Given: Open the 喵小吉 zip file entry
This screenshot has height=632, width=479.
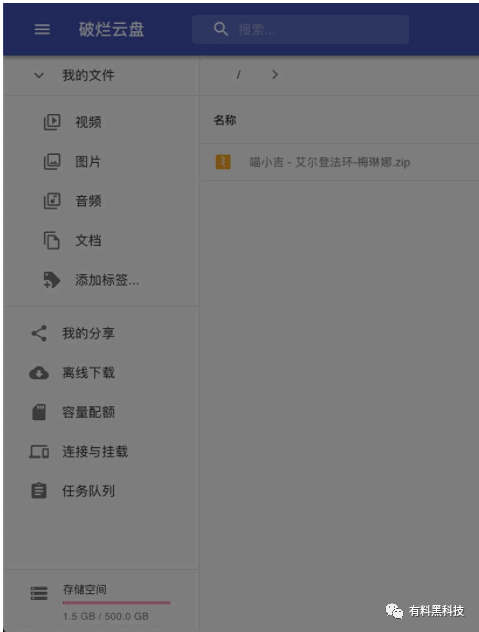Looking at the screenshot, I should click(x=339, y=162).
